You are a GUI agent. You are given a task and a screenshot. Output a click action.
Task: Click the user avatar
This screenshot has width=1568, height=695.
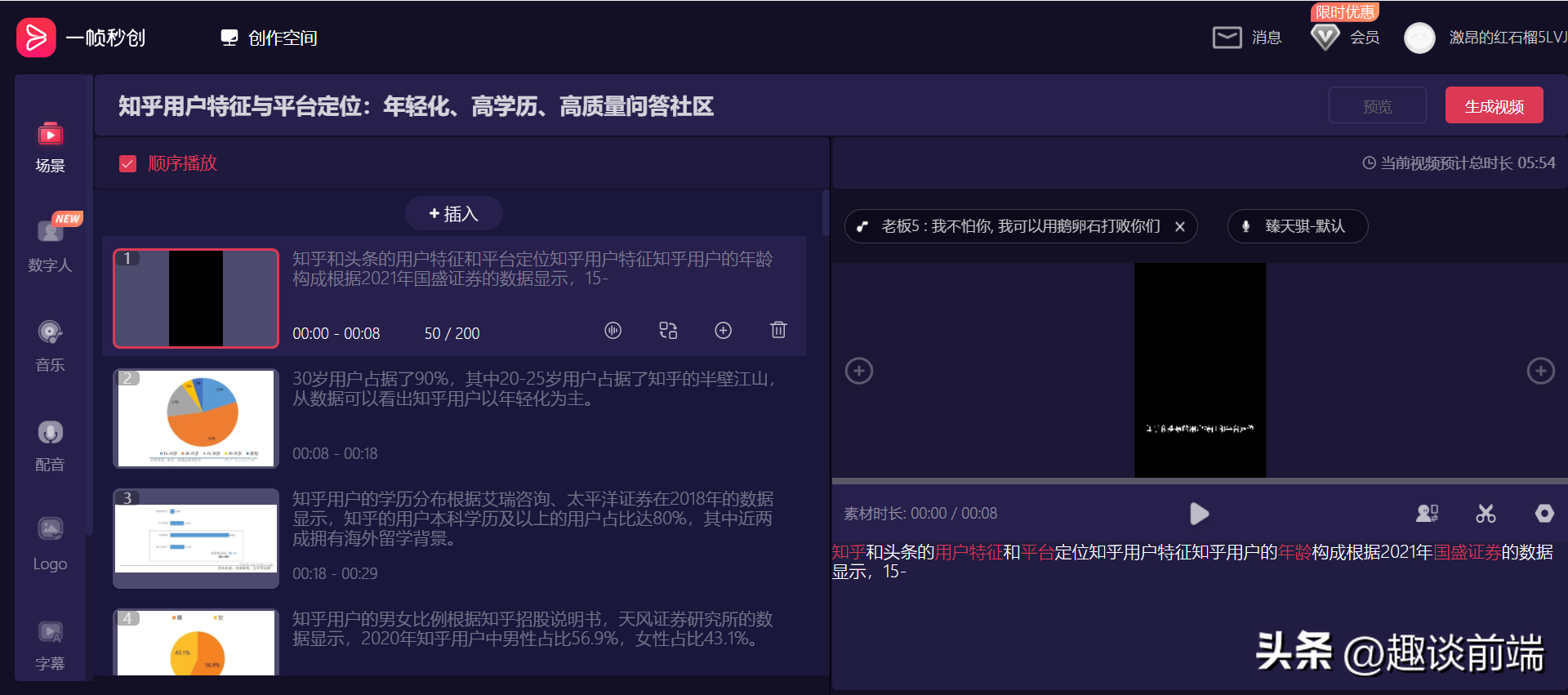pos(1419,38)
